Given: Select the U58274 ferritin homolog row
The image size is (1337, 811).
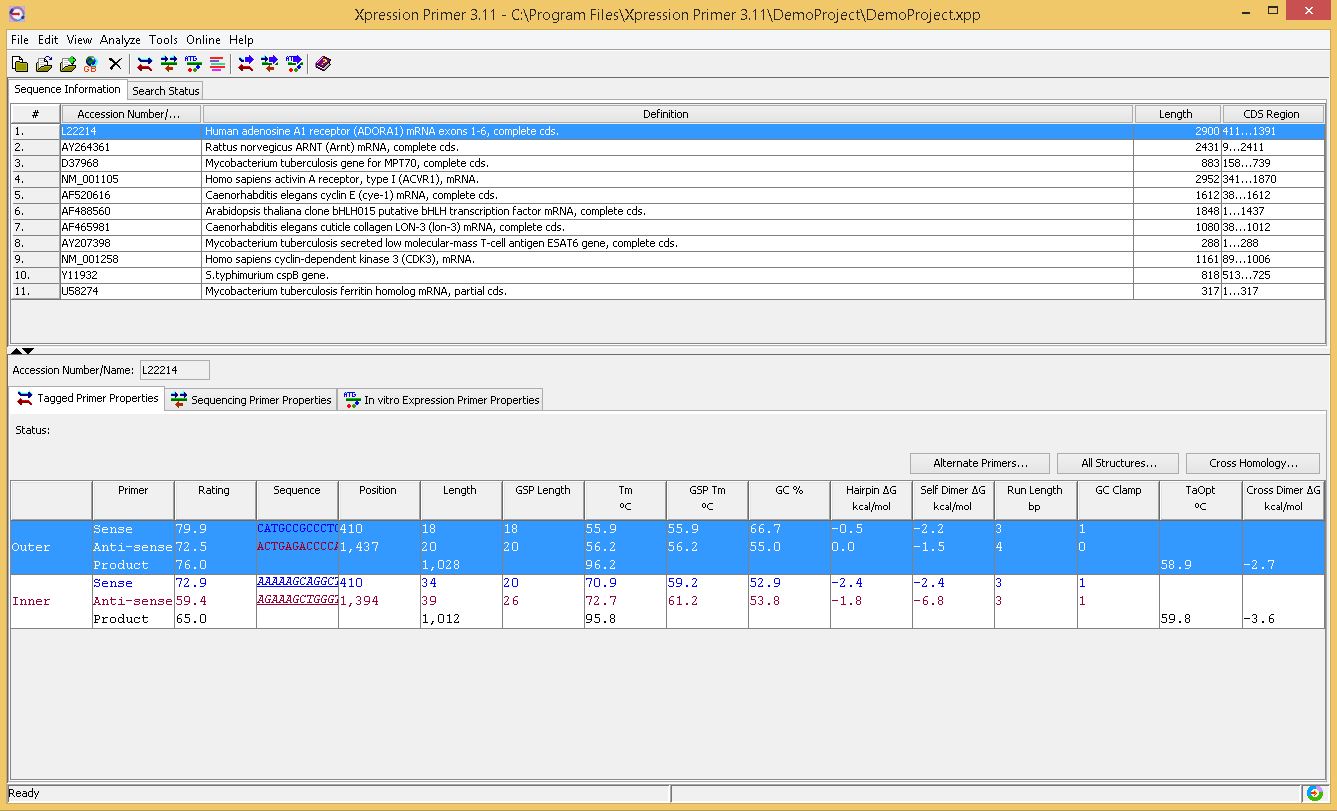Looking at the screenshot, I should tap(669, 291).
